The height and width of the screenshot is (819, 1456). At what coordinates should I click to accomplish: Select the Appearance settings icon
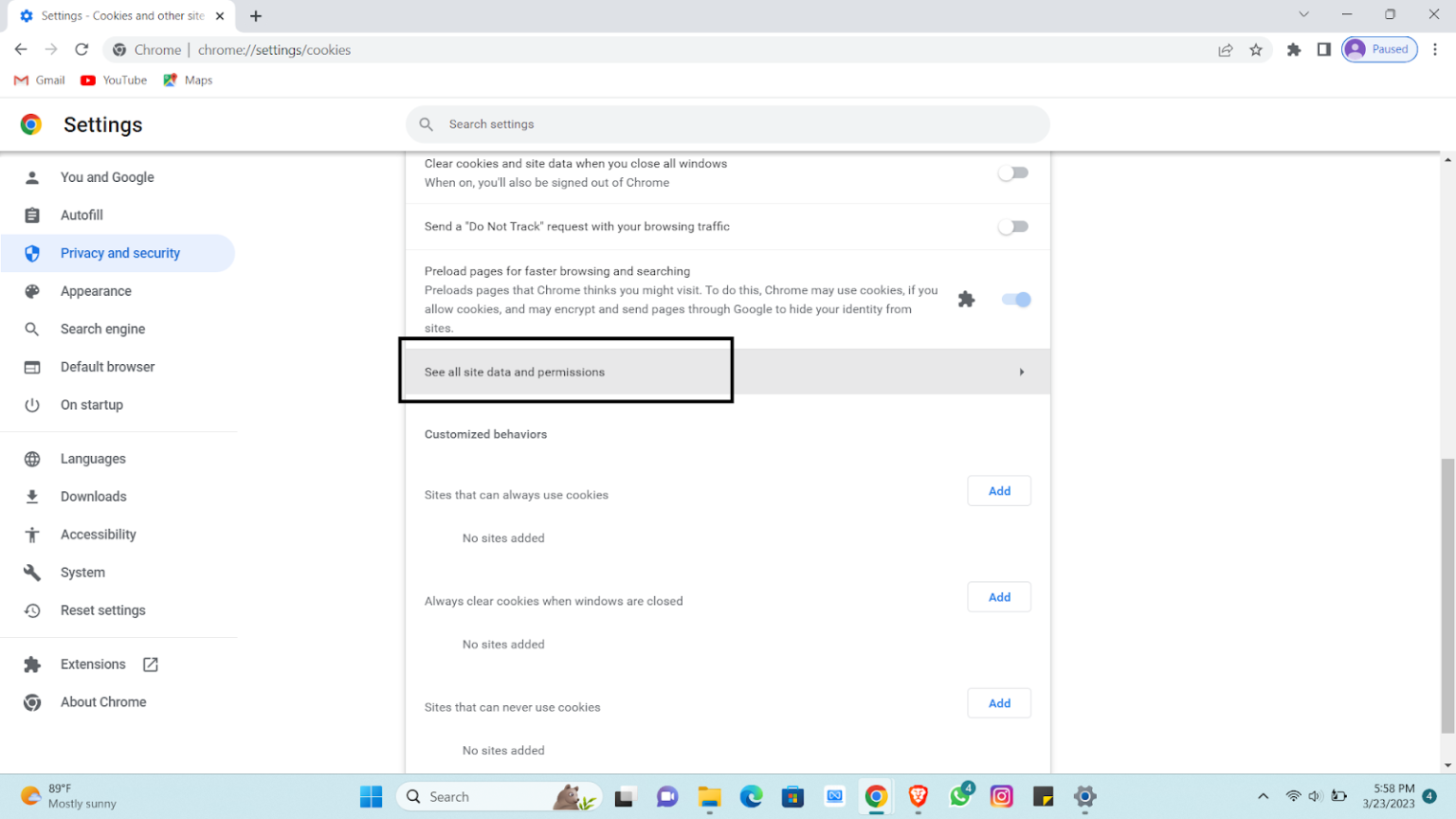click(x=32, y=291)
